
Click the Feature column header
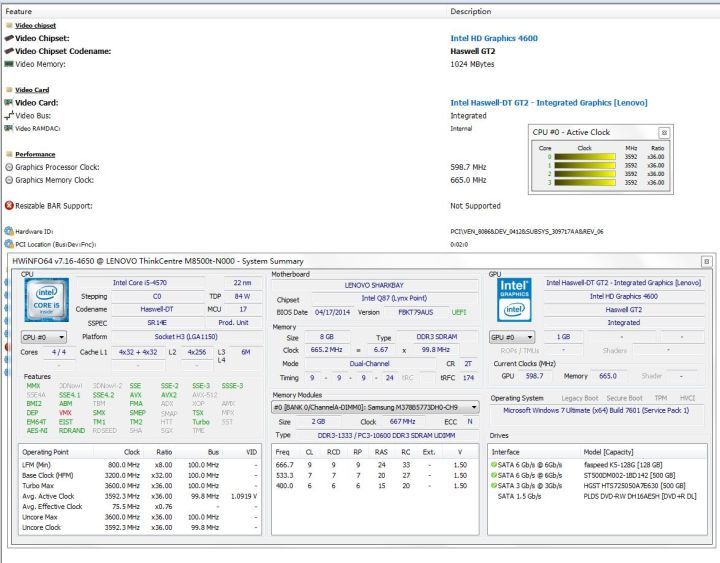18,12
